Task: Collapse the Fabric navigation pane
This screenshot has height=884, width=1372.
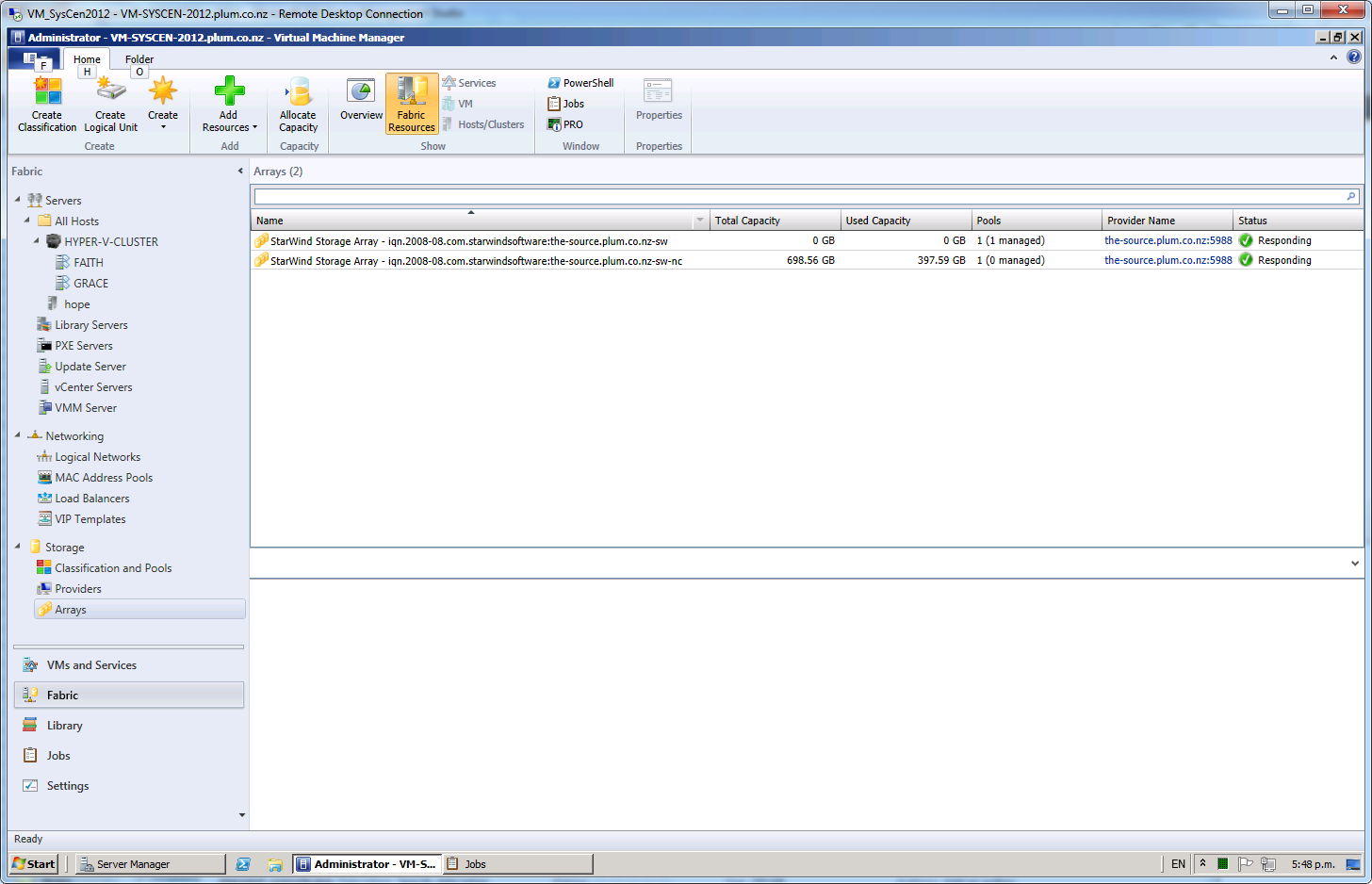Action: pyautogui.click(x=240, y=172)
